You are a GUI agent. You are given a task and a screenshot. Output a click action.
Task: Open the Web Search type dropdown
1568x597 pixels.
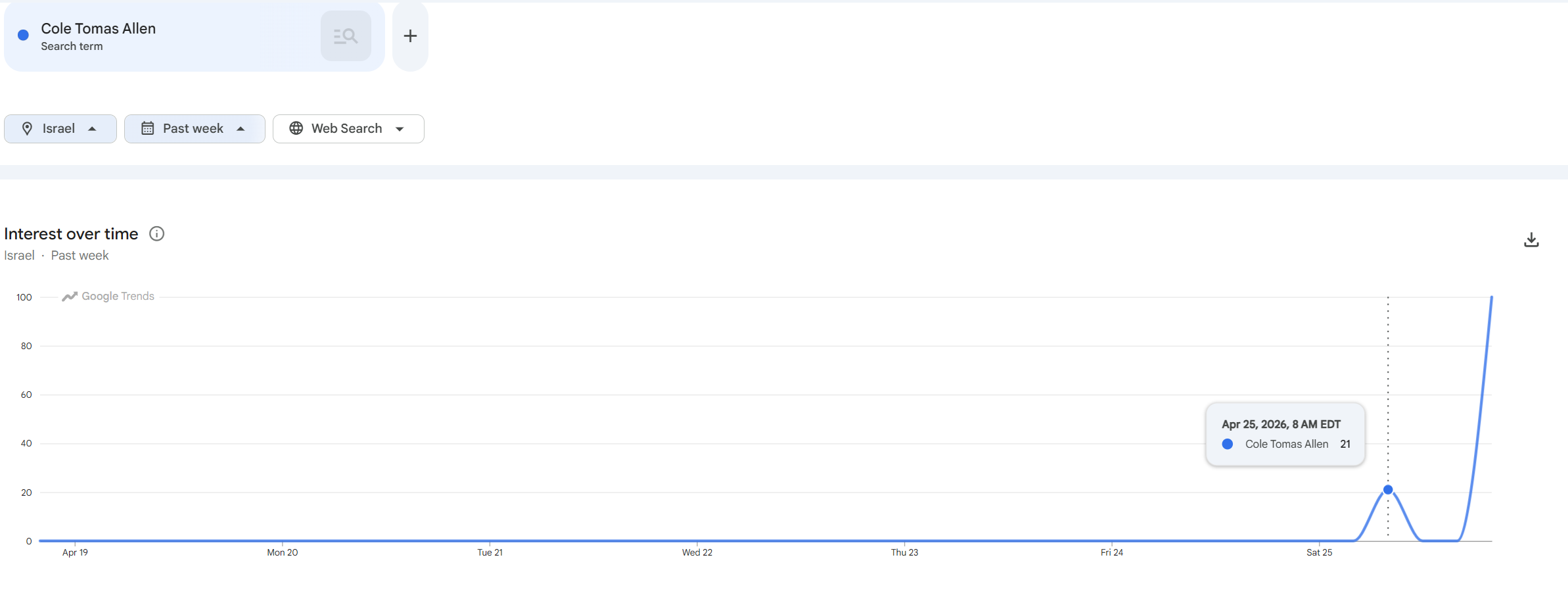pyautogui.click(x=348, y=129)
